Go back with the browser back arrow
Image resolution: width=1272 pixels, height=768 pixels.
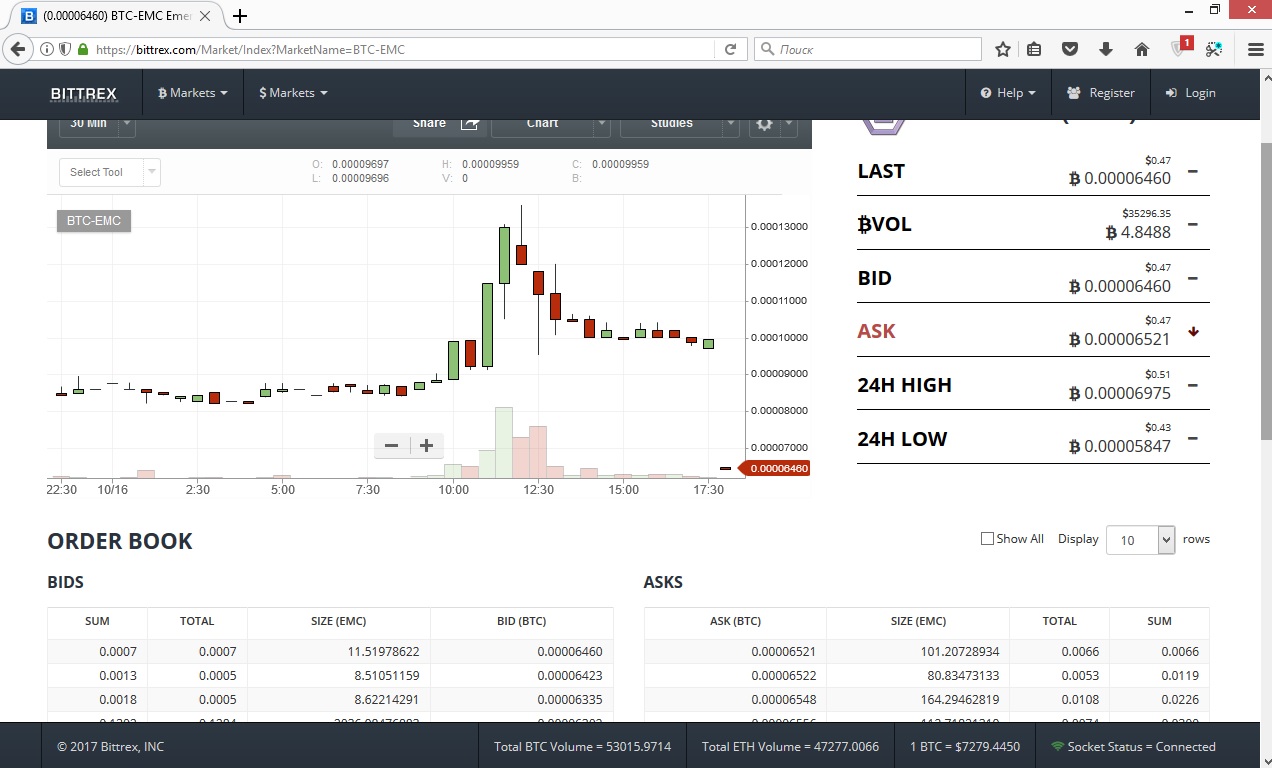17,49
